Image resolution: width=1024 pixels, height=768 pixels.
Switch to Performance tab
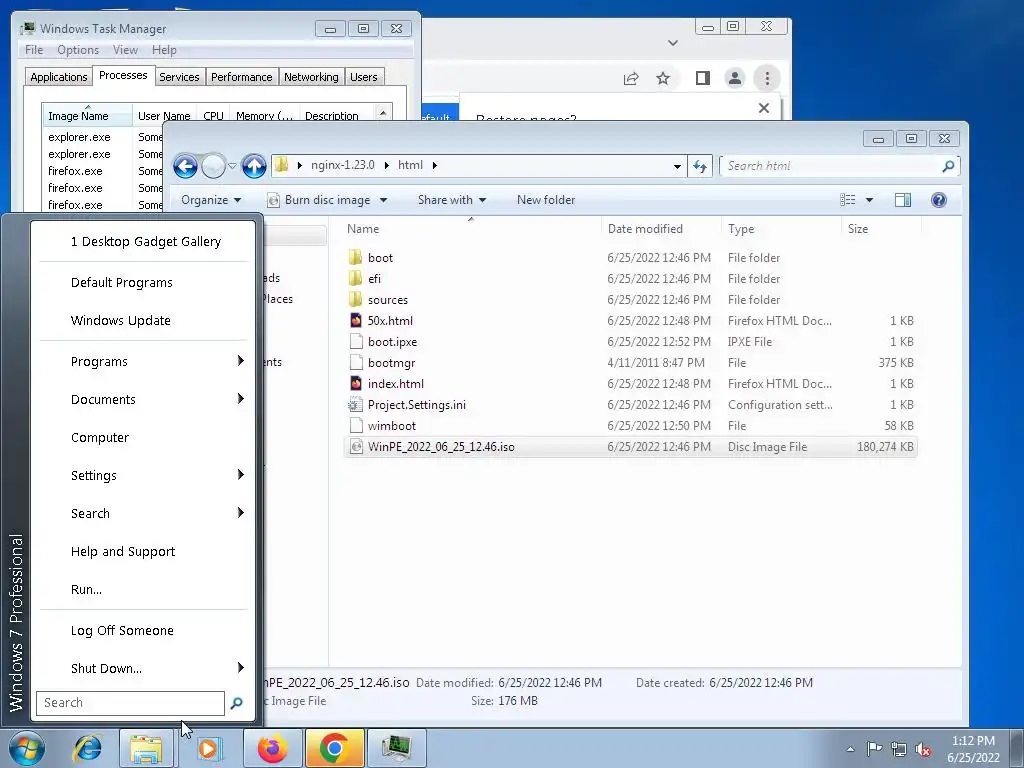pyautogui.click(x=242, y=77)
